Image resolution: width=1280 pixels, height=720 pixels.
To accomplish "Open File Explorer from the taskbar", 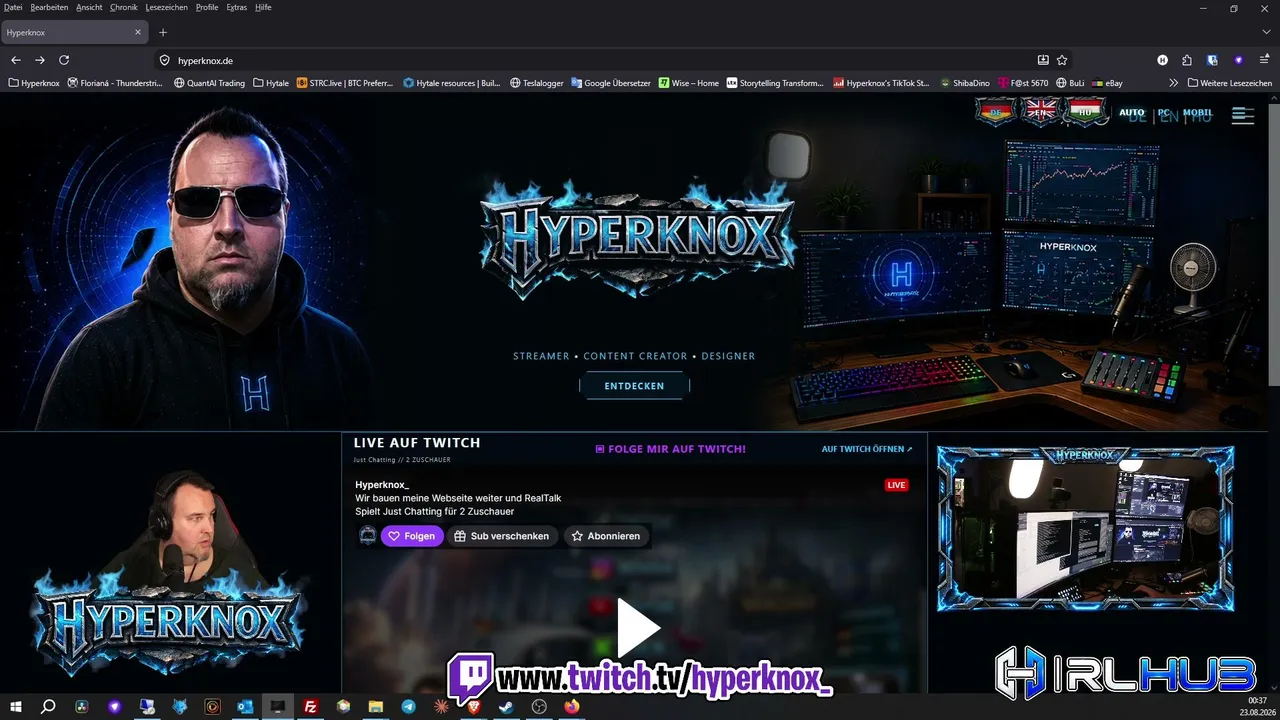I will (376, 707).
